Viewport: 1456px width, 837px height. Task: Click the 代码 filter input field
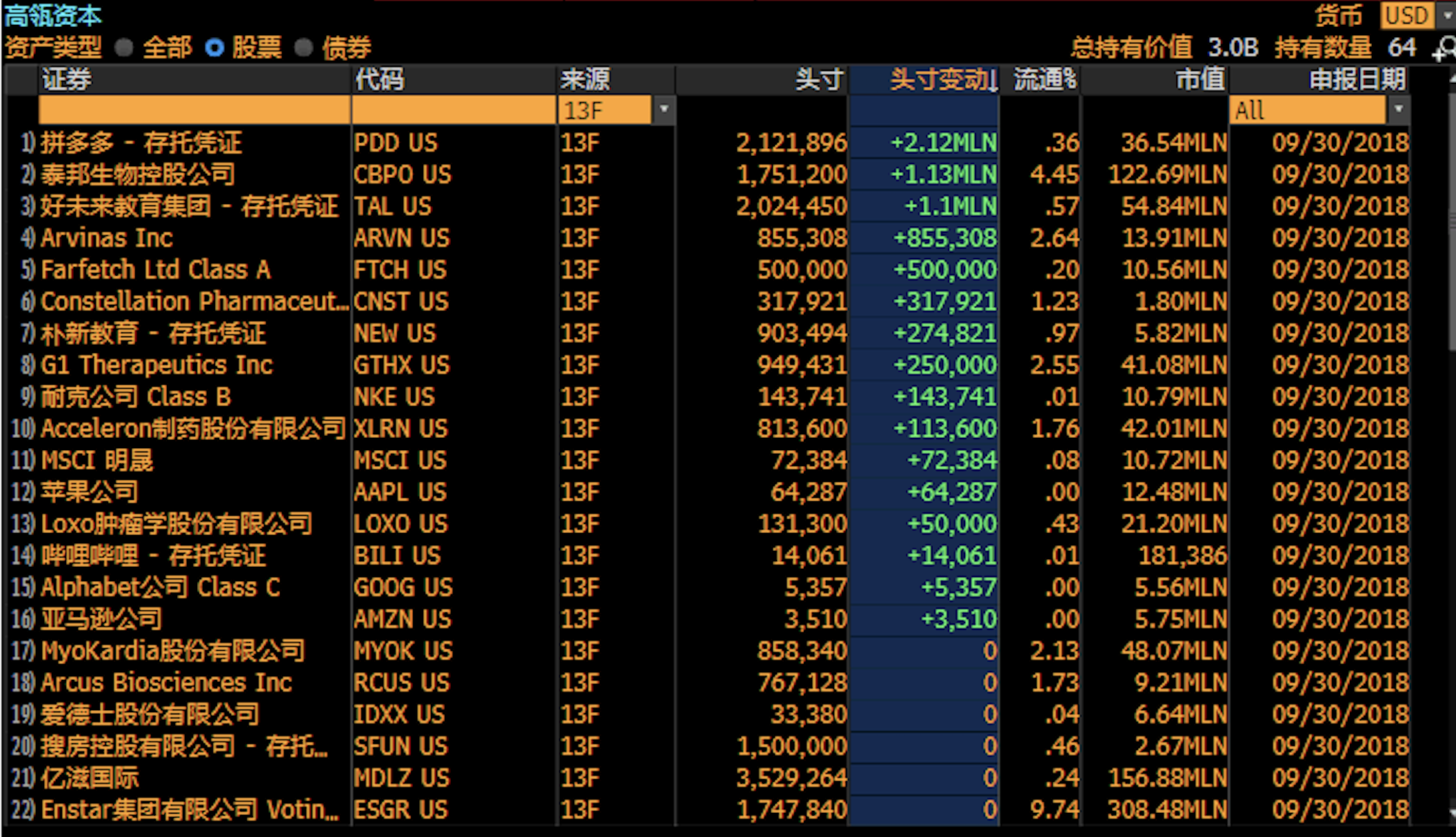[454, 110]
